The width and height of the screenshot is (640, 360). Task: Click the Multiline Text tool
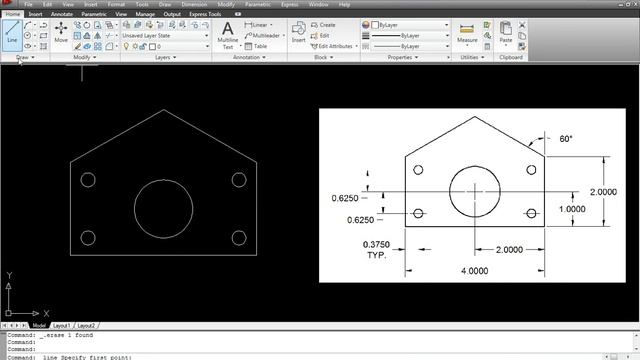tap(228, 36)
